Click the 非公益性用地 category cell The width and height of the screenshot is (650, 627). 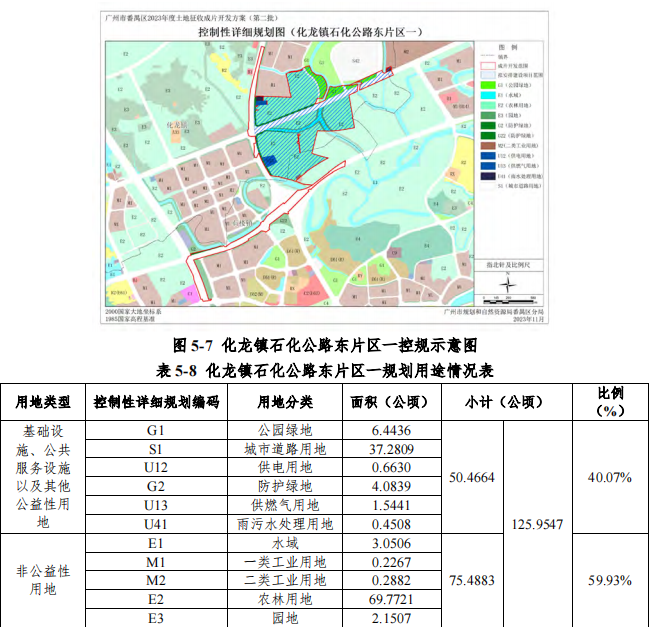[x=44, y=580]
